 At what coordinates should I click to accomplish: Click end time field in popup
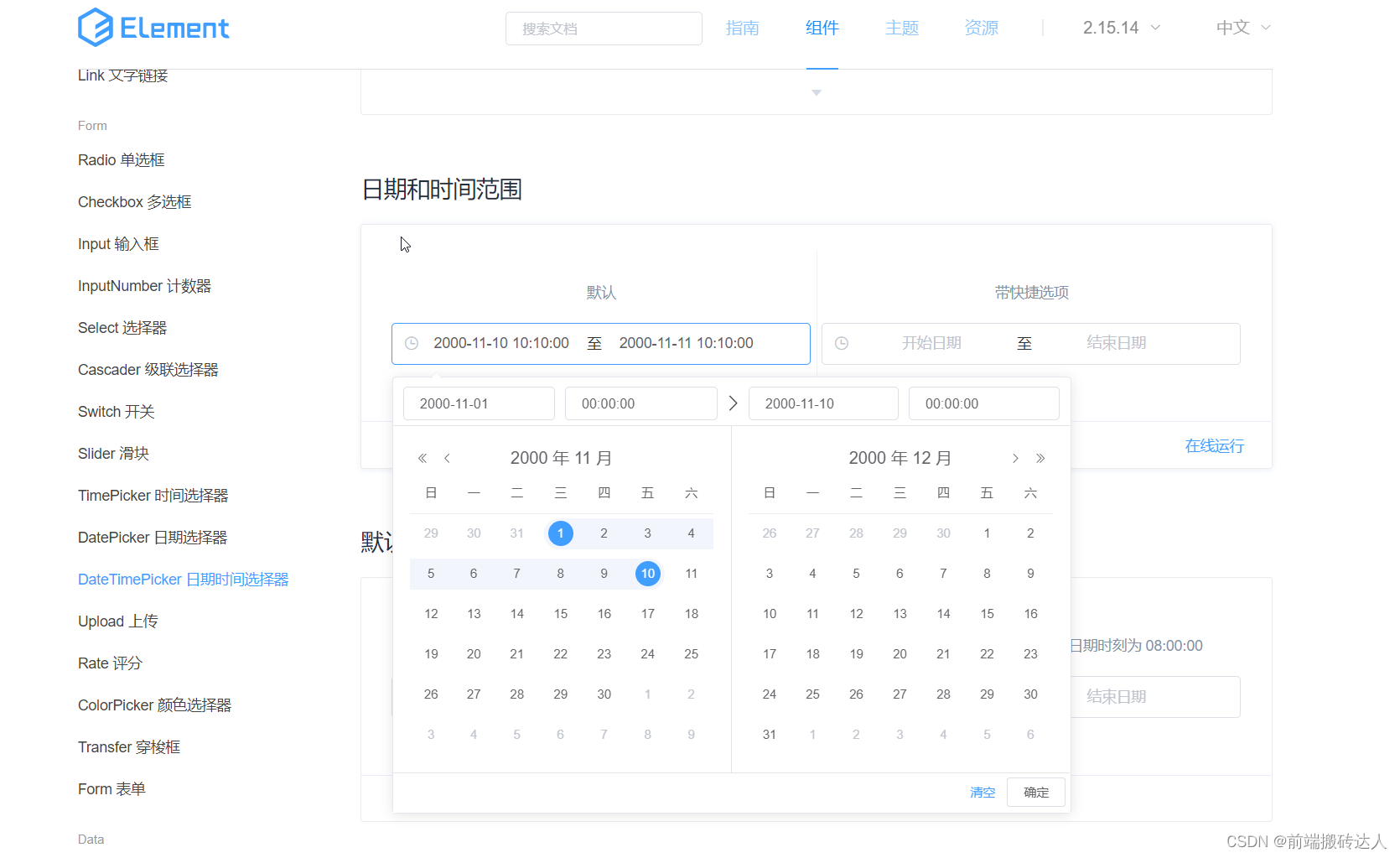point(984,403)
